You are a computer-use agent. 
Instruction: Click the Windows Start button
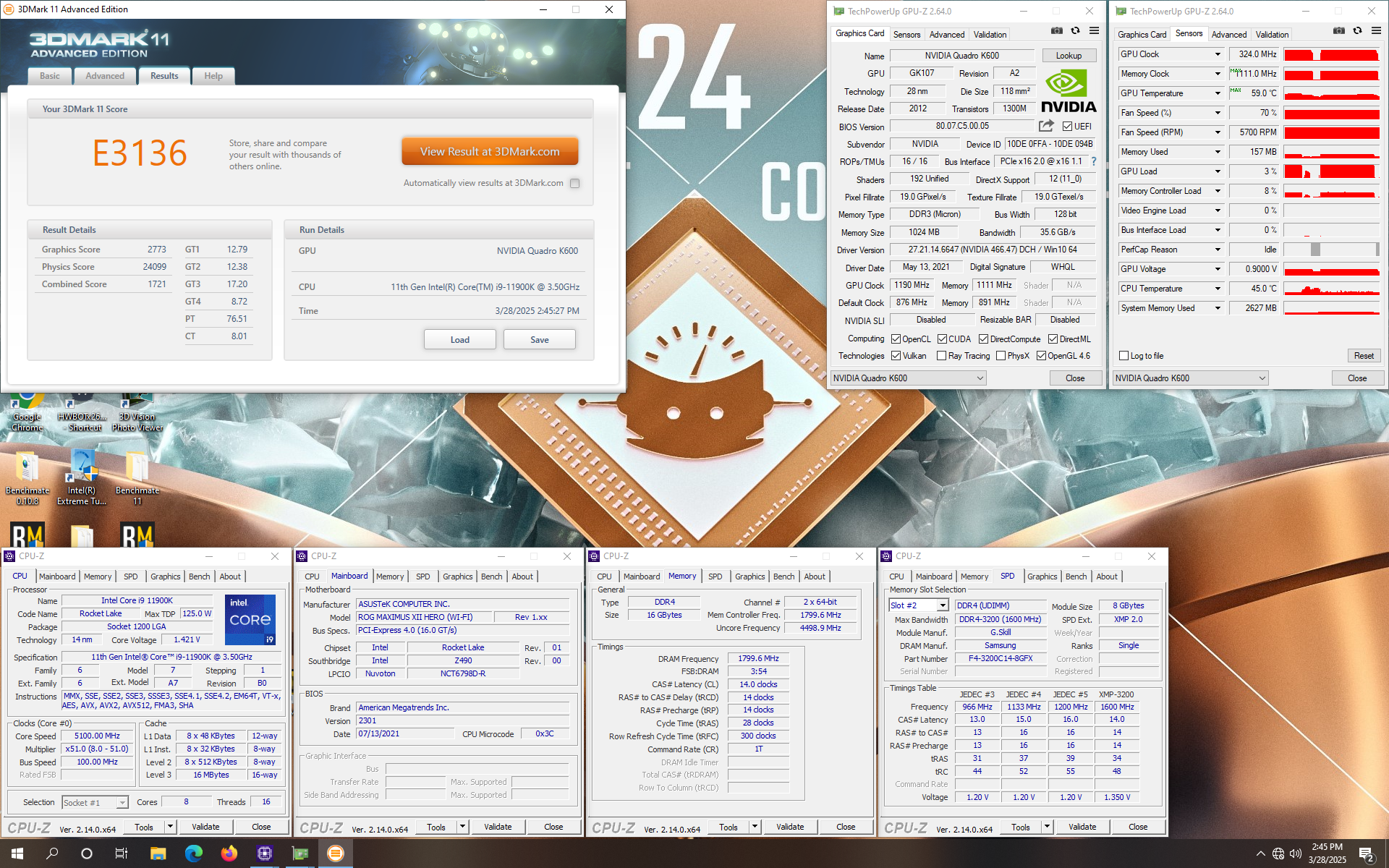click(17, 854)
